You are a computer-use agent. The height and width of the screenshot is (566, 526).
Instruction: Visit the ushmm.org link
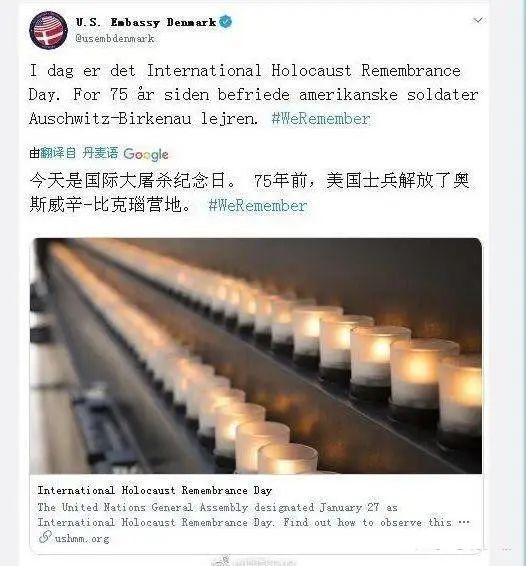click(x=82, y=539)
